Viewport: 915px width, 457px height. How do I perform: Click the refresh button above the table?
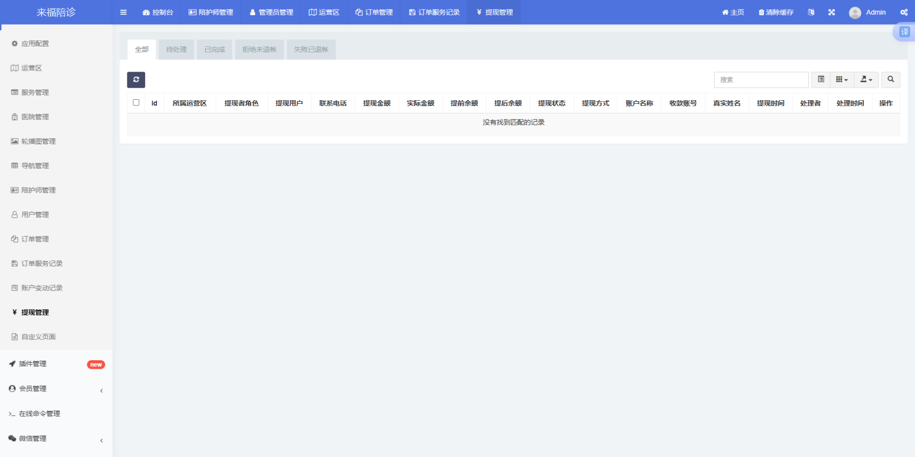pyautogui.click(x=136, y=80)
